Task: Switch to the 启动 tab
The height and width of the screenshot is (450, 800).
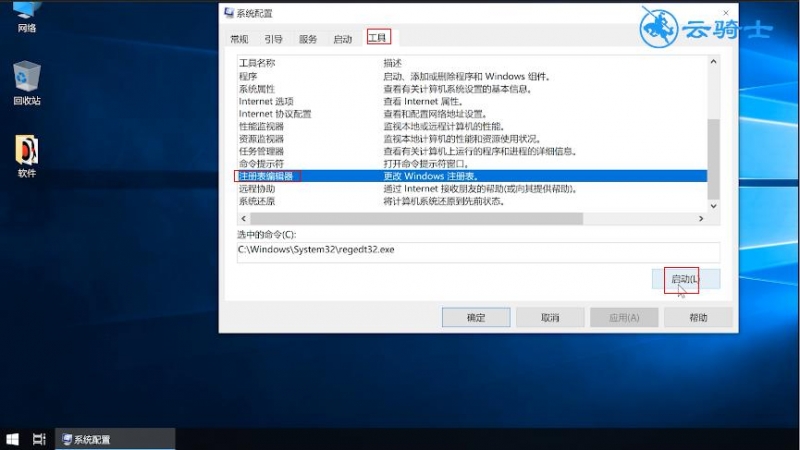Action: (342, 39)
